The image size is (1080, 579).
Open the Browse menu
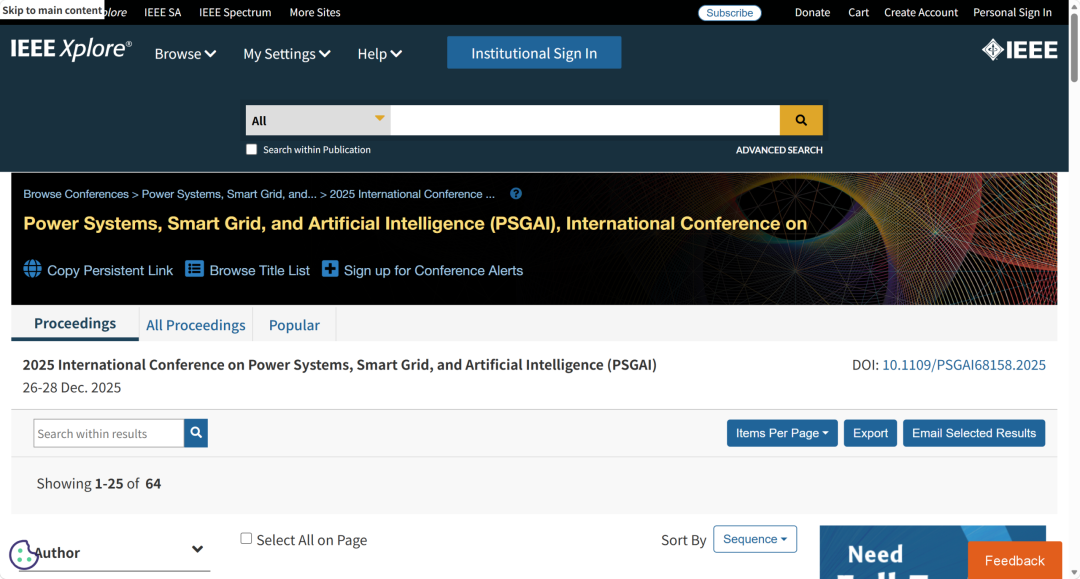(x=185, y=54)
